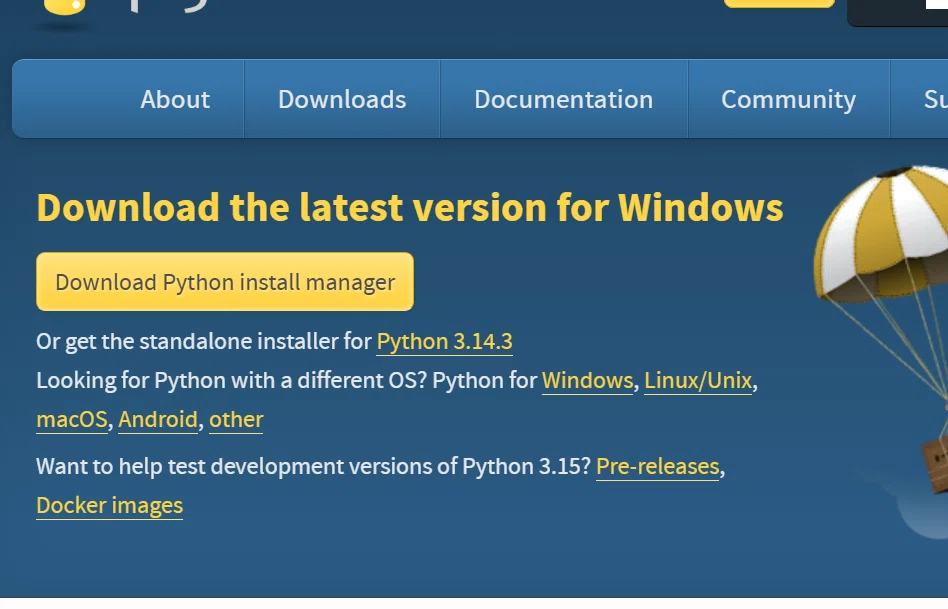Follow the 'other' platforms link
This screenshot has width=948, height=609.
tap(236, 420)
